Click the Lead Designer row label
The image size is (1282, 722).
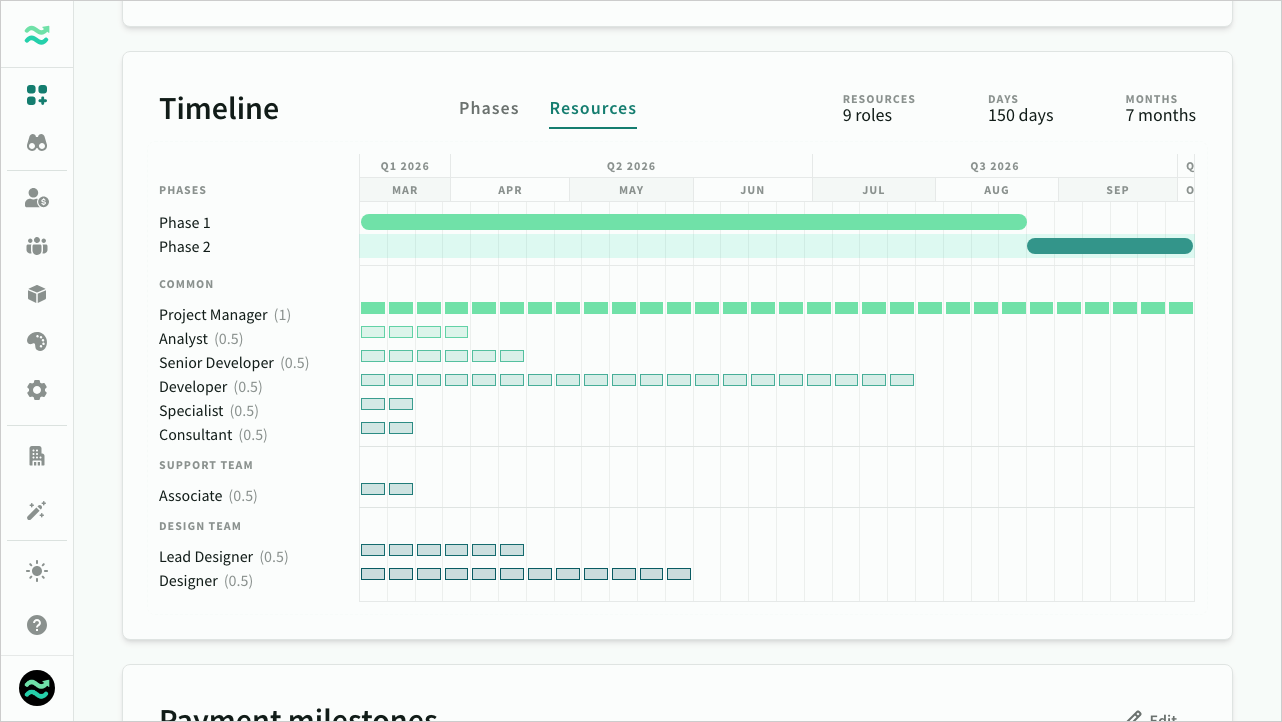pyautogui.click(x=206, y=557)
